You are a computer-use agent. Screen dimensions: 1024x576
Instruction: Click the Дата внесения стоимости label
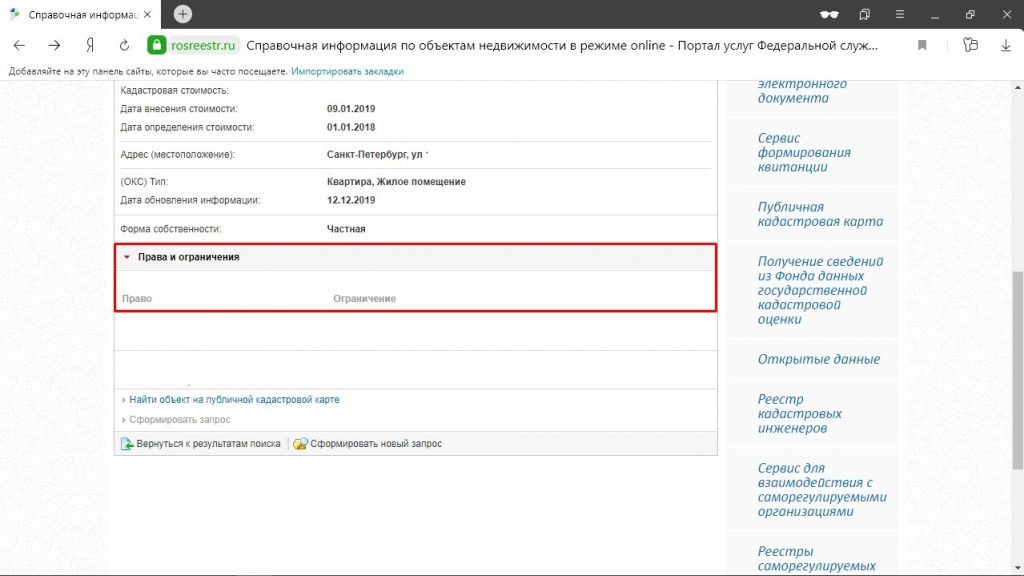click(179, 109)
